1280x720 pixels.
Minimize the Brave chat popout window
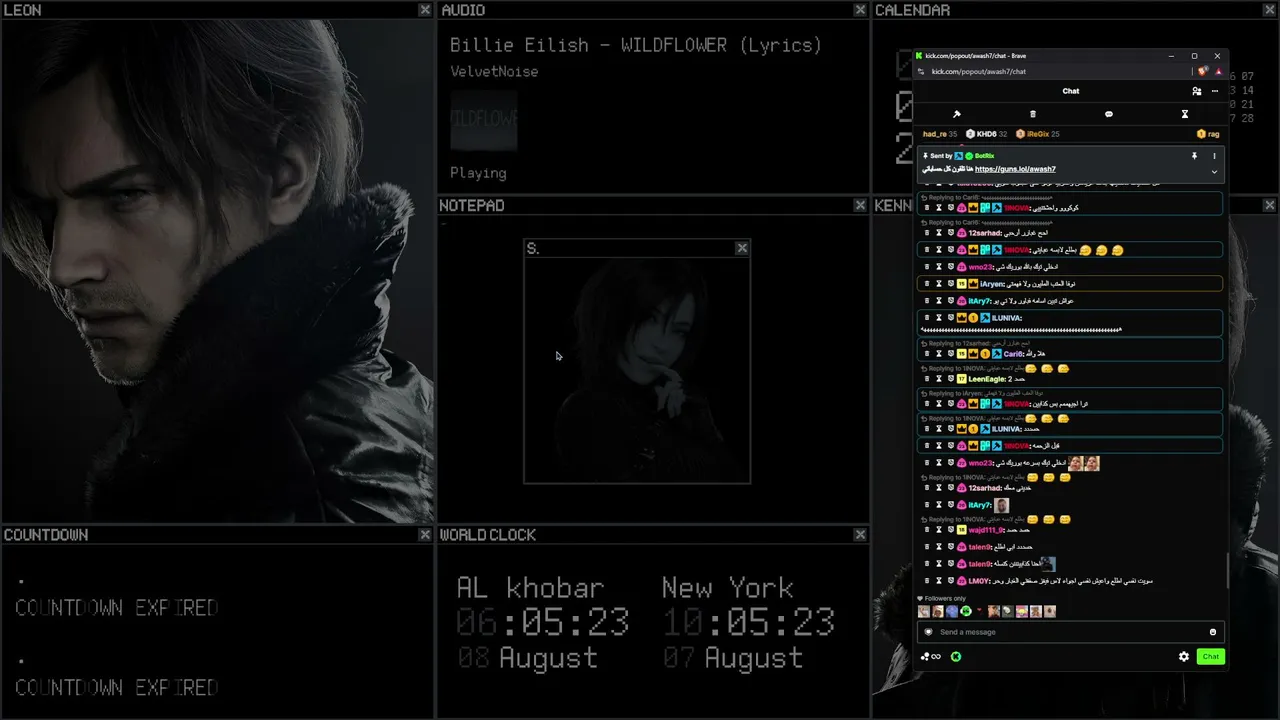(x=1171, y=56)
